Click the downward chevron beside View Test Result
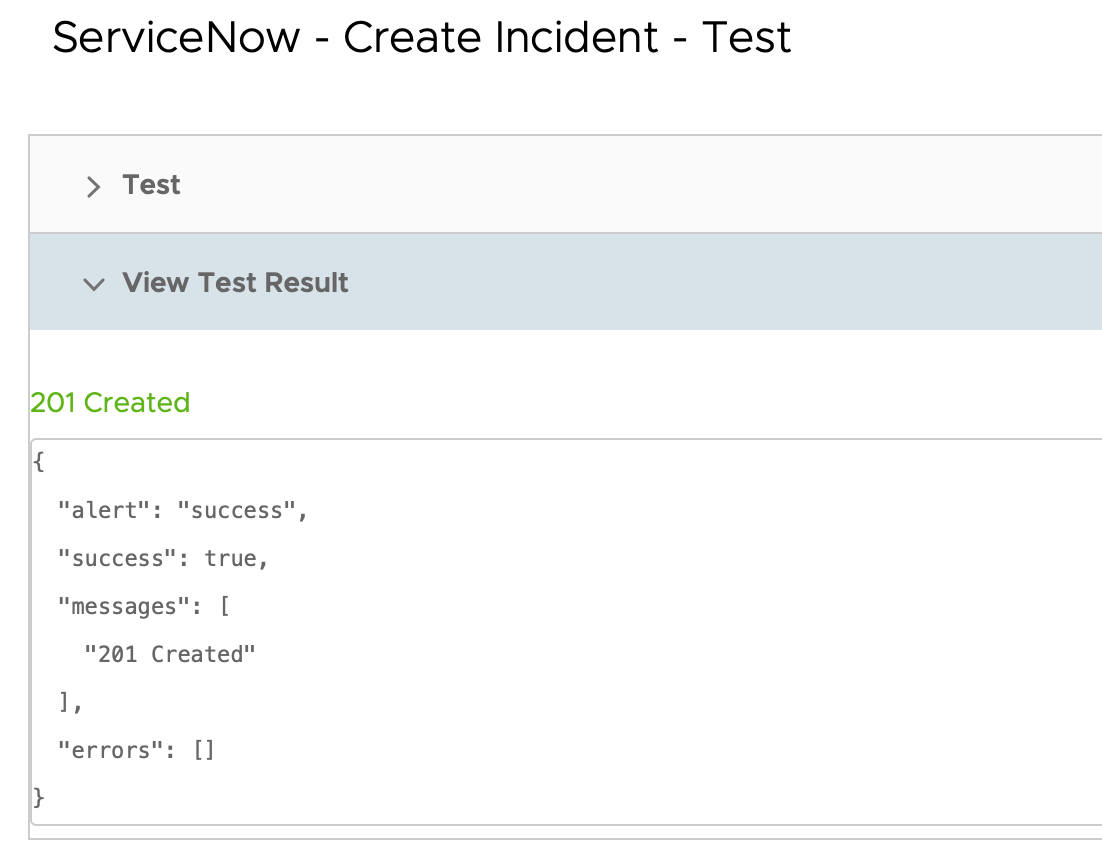Screen dimensions: 1102x848 click(x=94, y=284)
